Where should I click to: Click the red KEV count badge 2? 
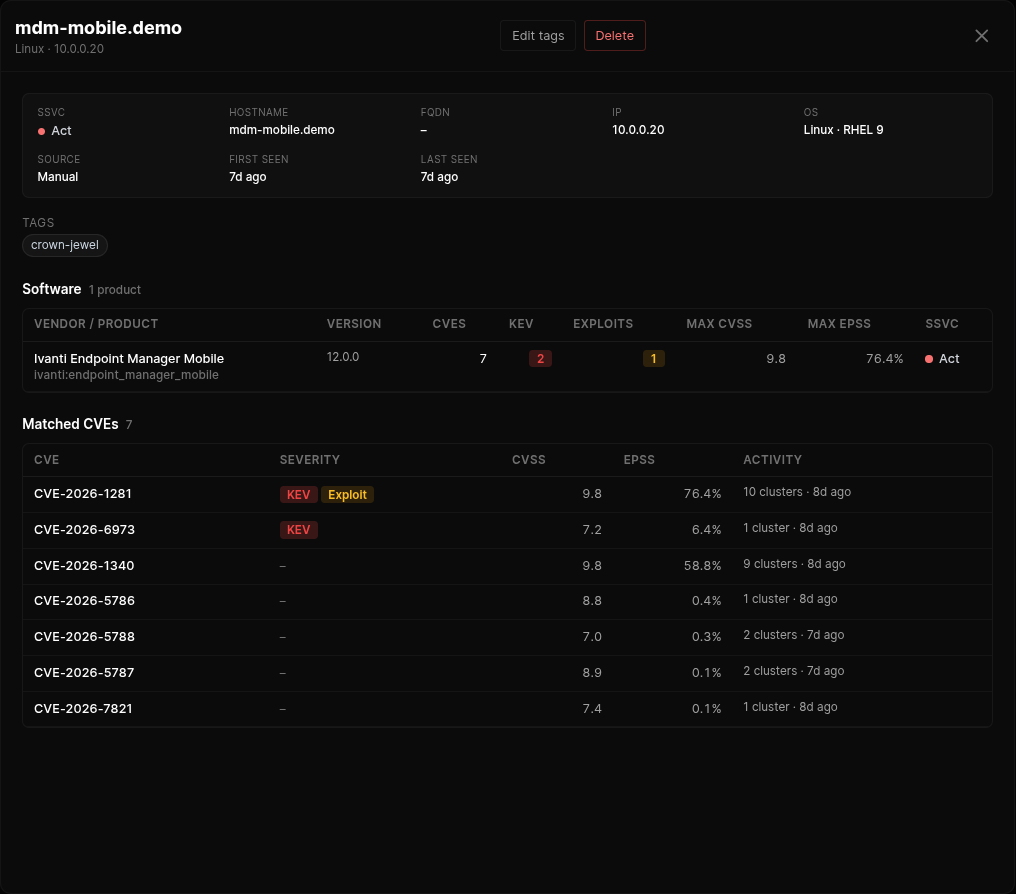click(x=540, y=358)
